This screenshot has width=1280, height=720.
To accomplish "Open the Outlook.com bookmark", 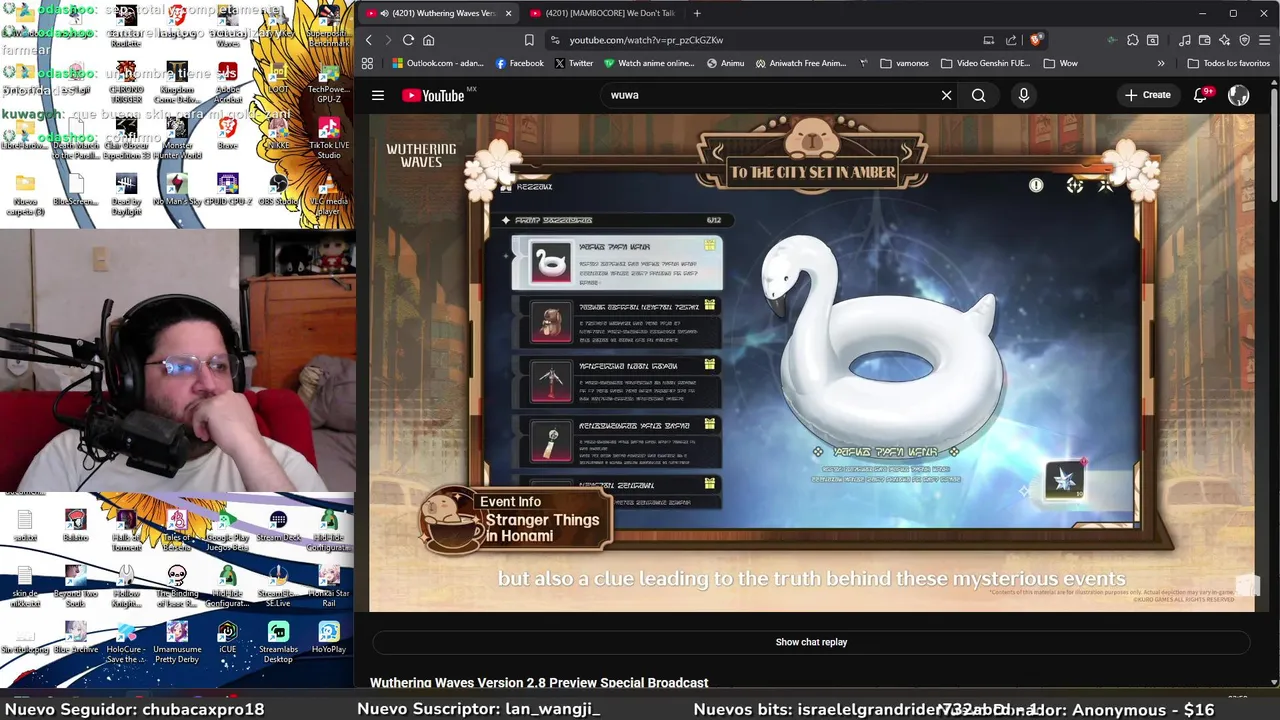I will coord(438,63).
